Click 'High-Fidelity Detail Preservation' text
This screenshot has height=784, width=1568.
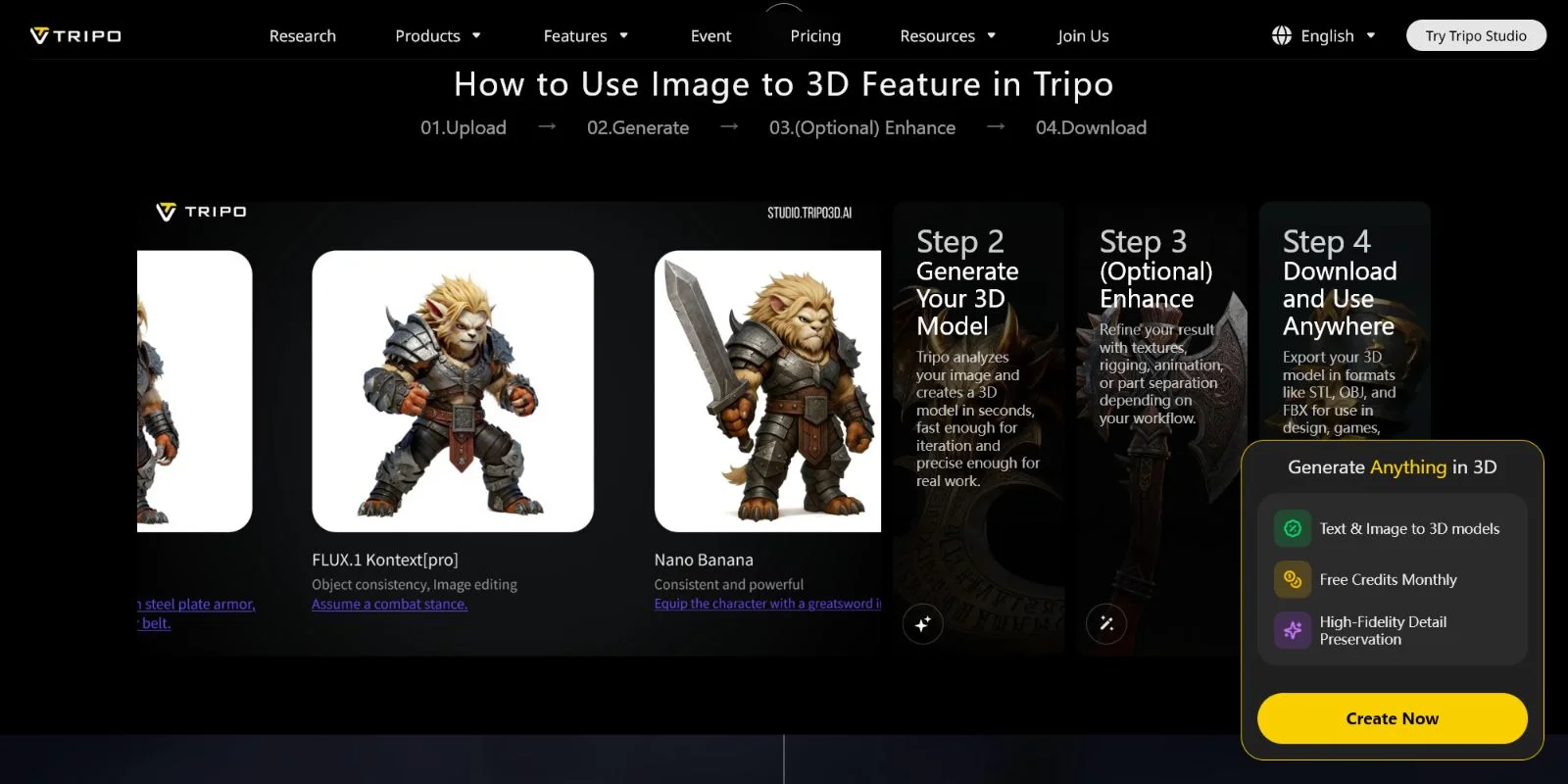(x=1383, y=630)
